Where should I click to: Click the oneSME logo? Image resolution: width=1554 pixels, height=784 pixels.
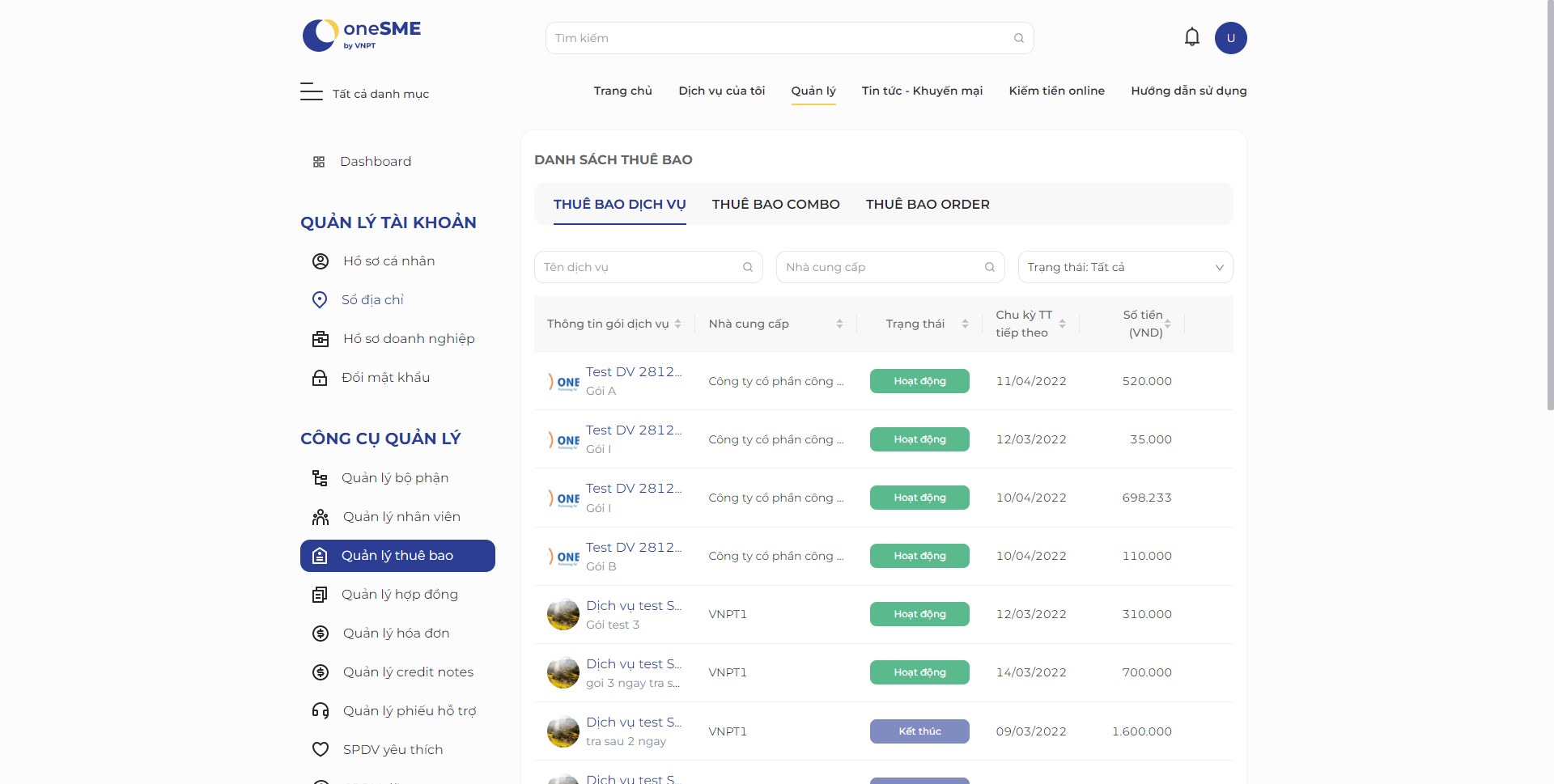click(x=362, y=36)
